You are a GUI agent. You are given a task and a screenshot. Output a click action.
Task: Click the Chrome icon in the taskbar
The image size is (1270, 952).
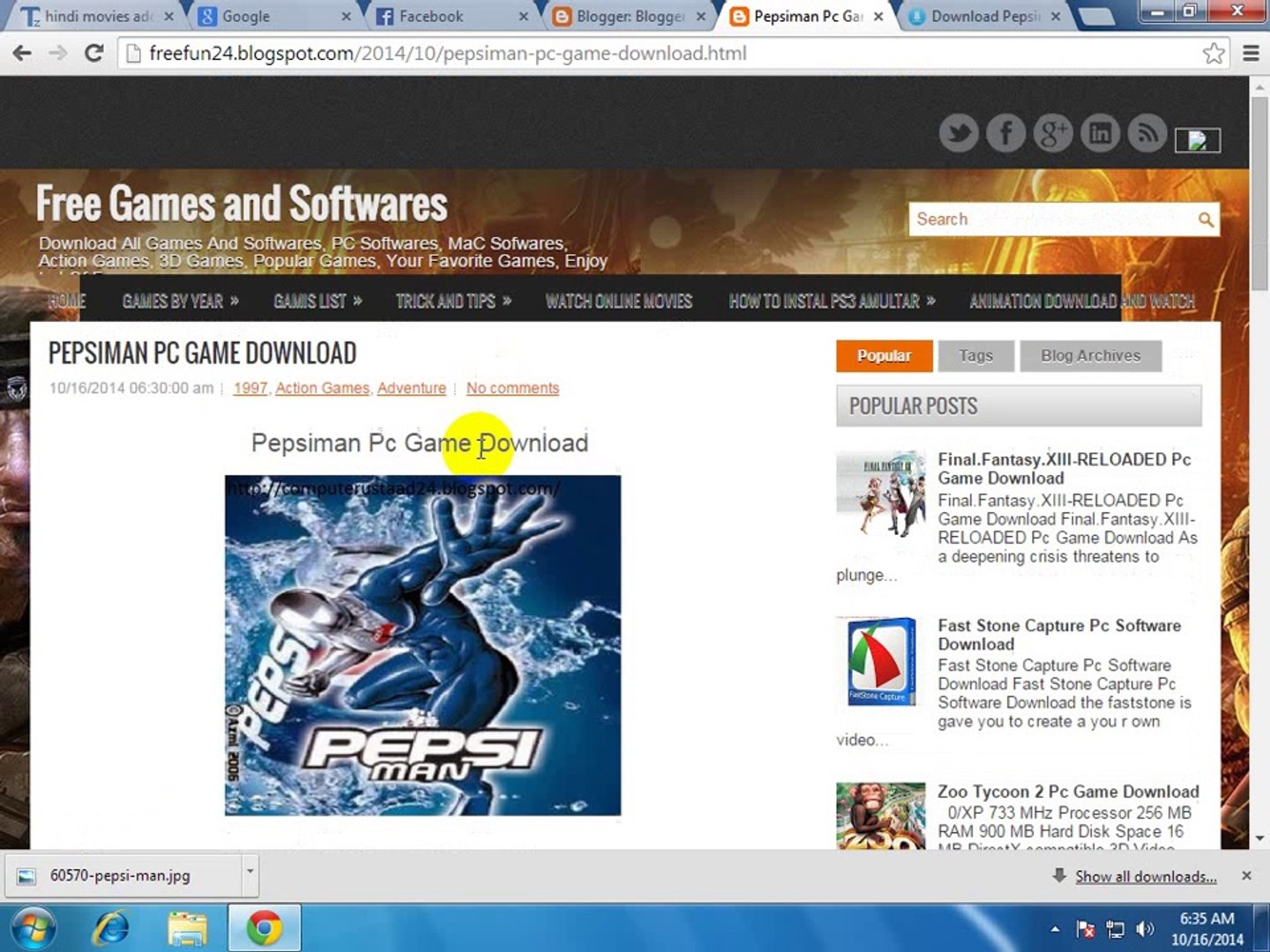point(264,928)
